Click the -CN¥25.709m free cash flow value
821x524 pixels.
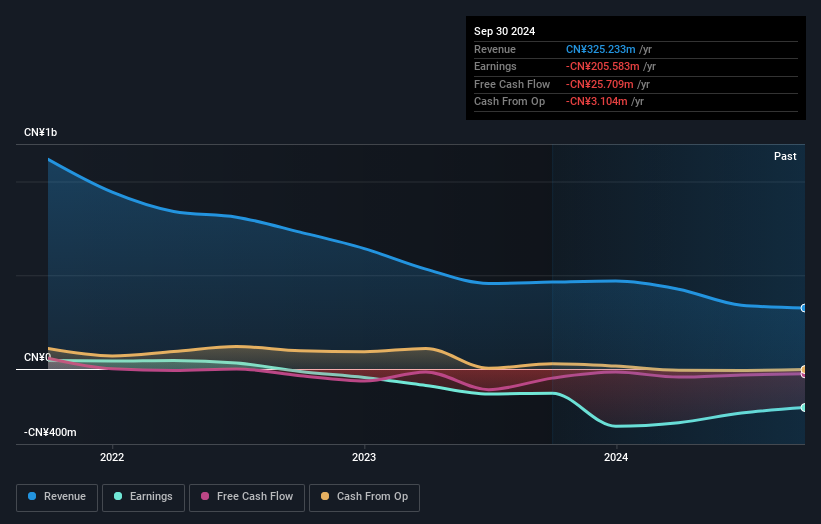[x=600, y=84]
